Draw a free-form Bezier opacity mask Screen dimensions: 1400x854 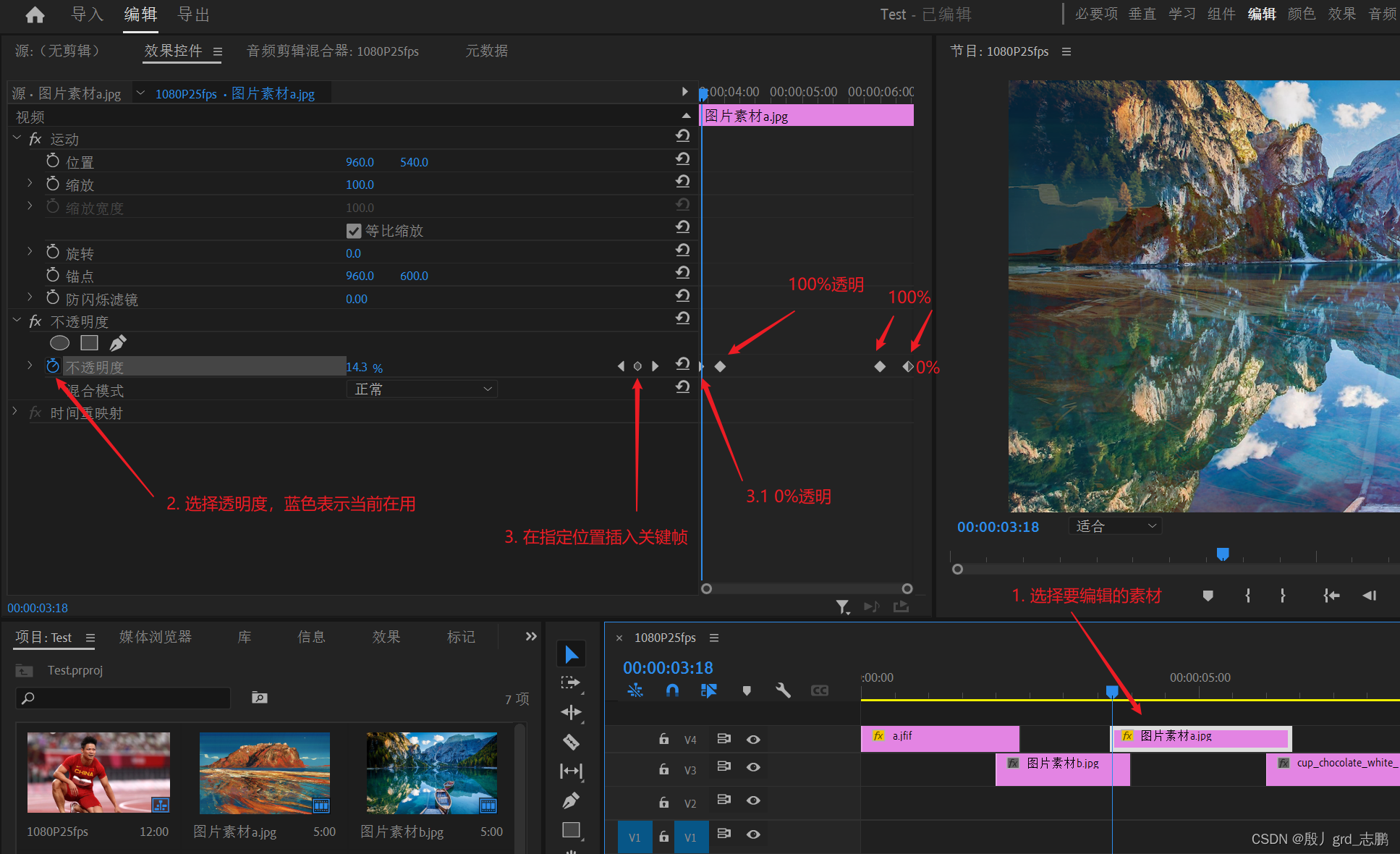(118, 343)
